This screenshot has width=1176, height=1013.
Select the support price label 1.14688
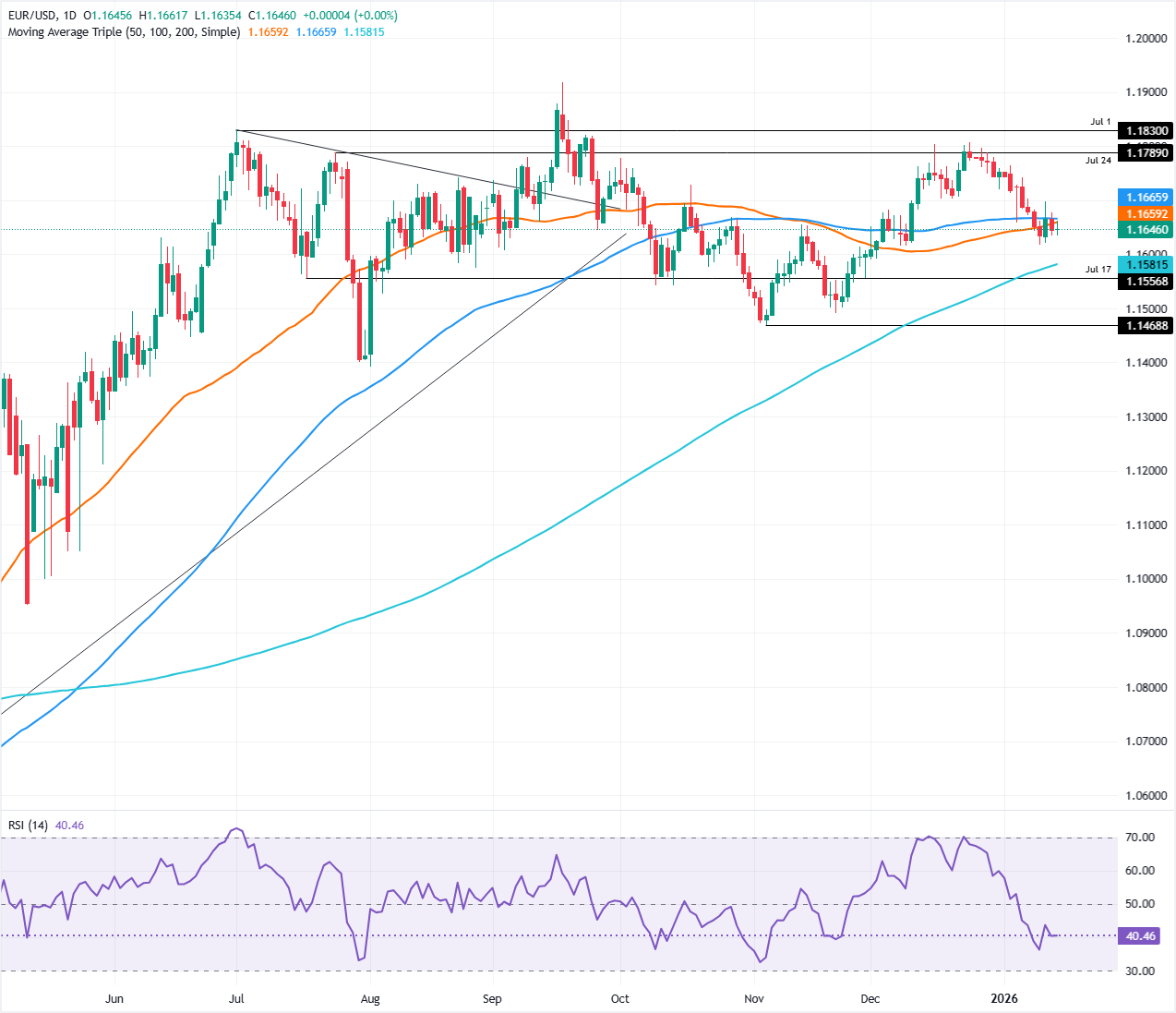pyautogui.click(x=1146, y=325)
